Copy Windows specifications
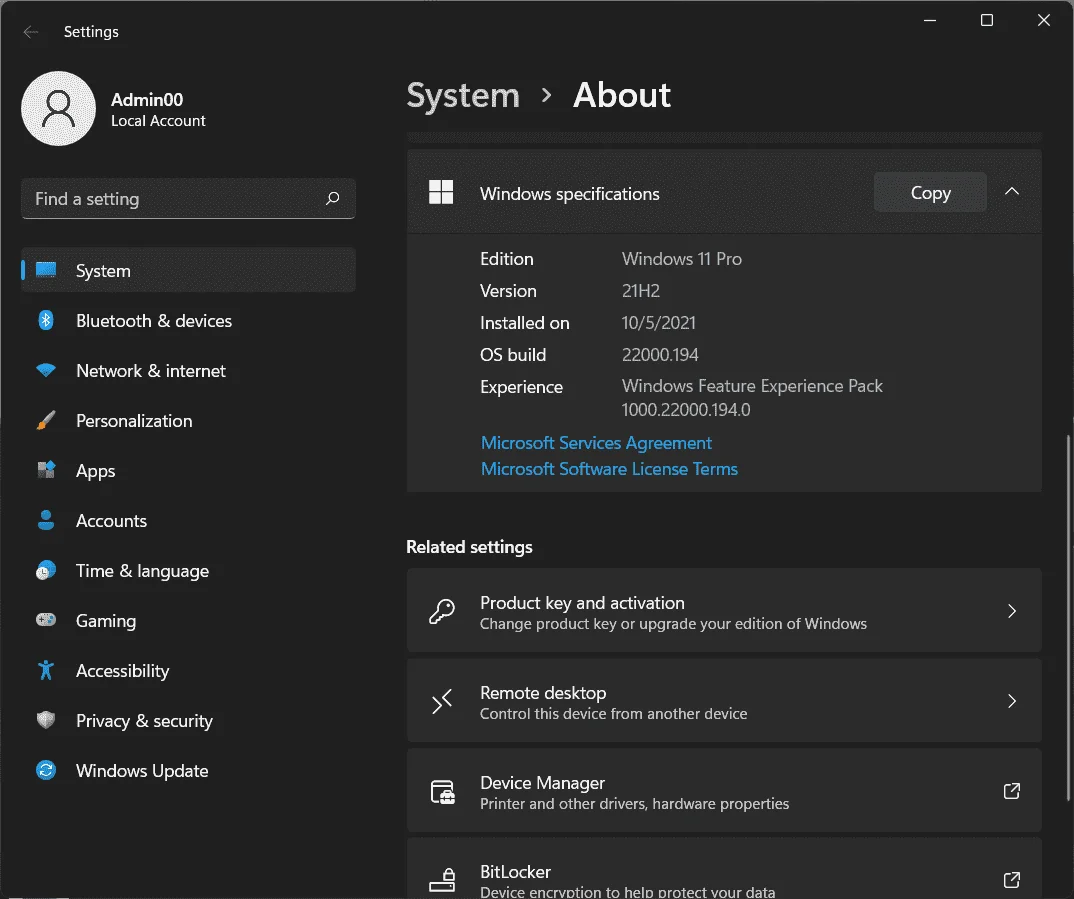The width and height of the screenshot is (1074, 899). pos(930,192)
